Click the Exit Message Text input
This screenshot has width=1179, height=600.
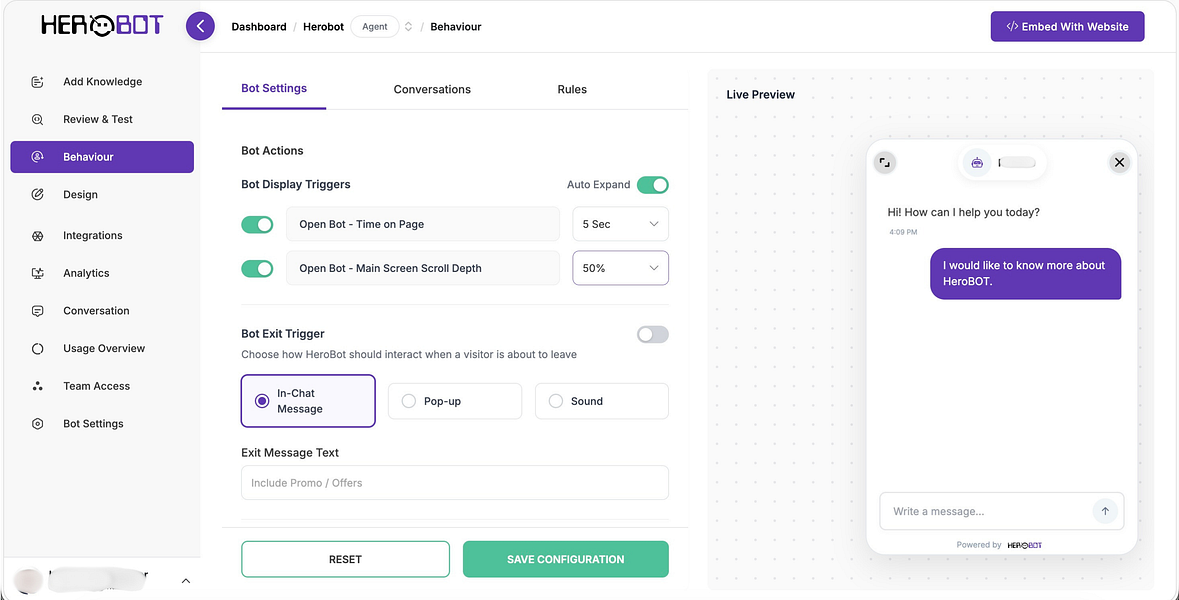[455, 483]
